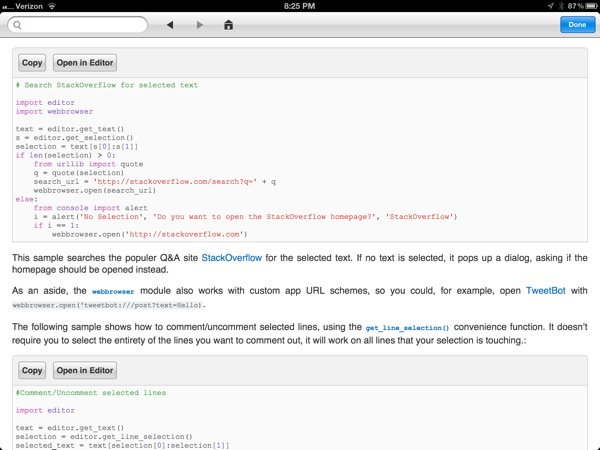This screenshot has width=600, height=450.
Task: Open the documentation home page icon
Action: [x=228, y=25]
